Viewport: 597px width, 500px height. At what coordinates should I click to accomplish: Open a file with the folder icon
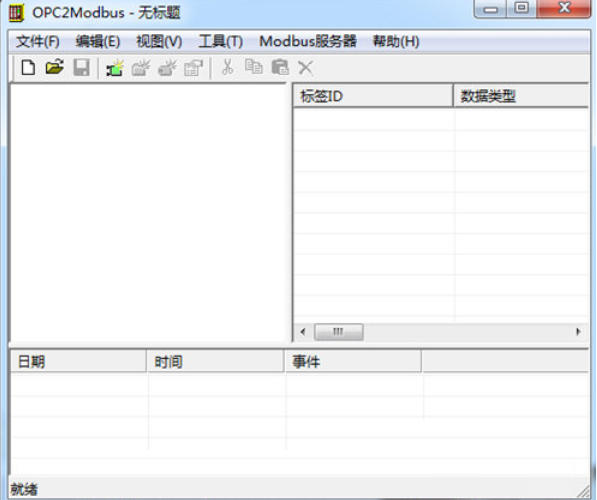click(x=54, y=67)
